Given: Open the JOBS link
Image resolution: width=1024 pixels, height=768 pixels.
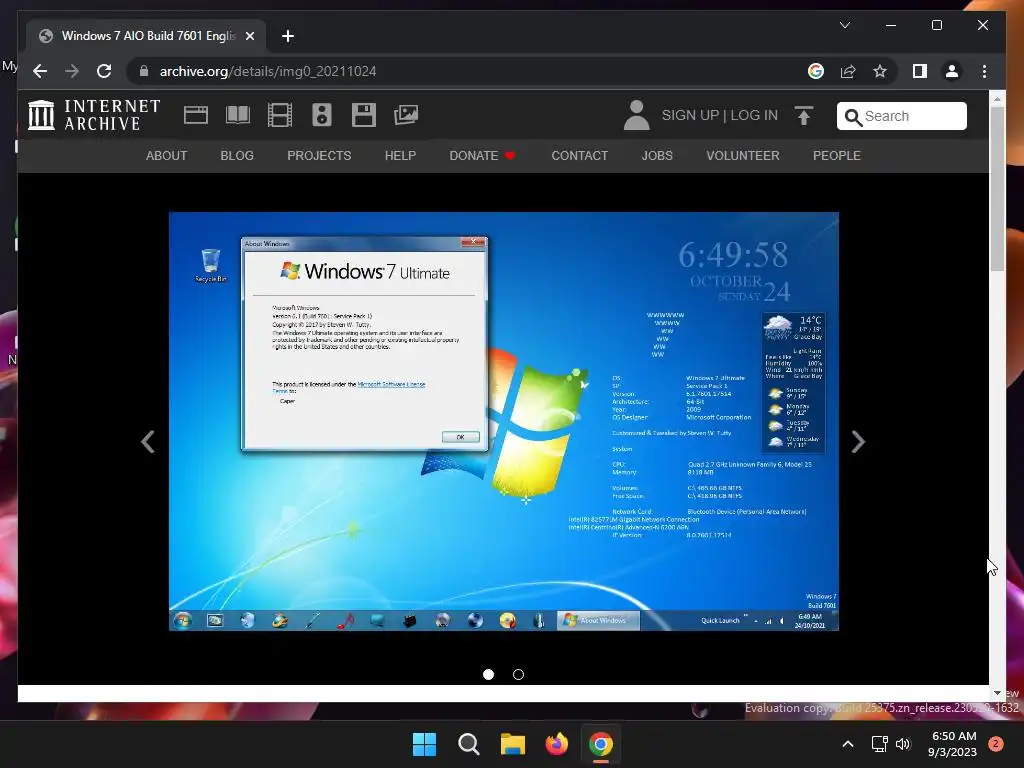Looking at the screenshot, I should pyautogui.click(x=657, y=155).
